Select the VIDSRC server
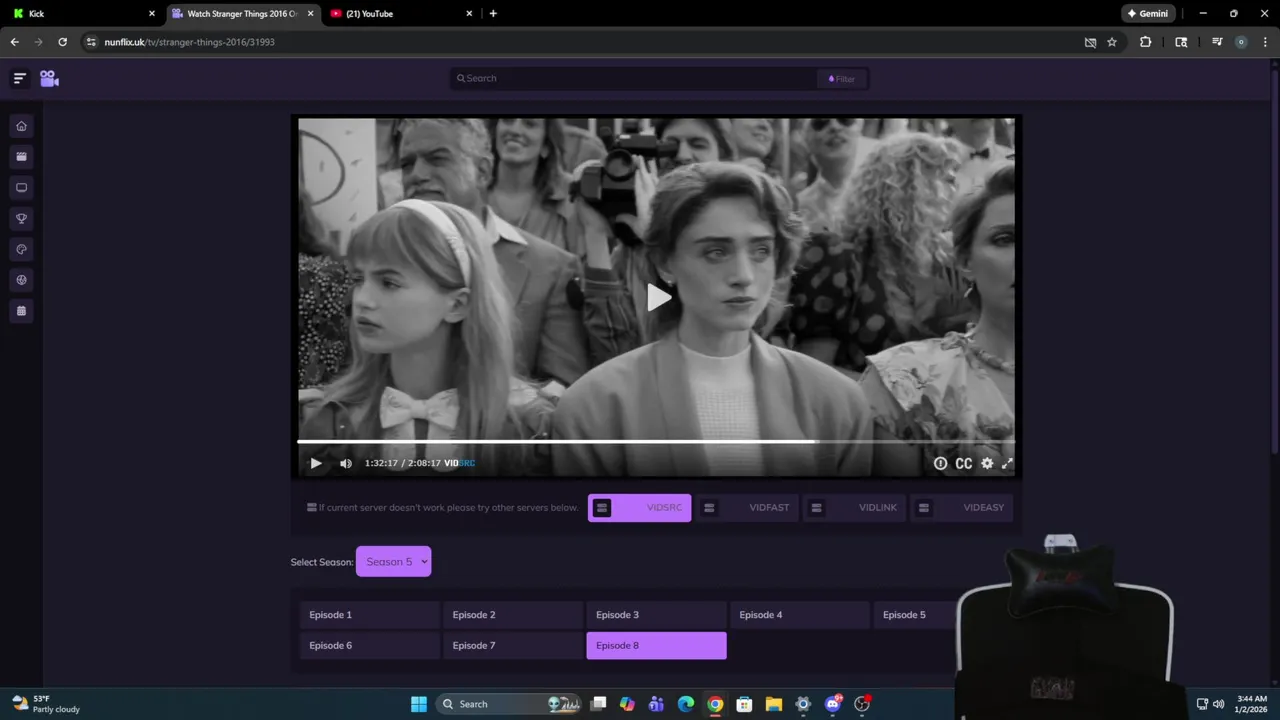Viewport: 1280px width, 720px height. click(x=639, y=508)
